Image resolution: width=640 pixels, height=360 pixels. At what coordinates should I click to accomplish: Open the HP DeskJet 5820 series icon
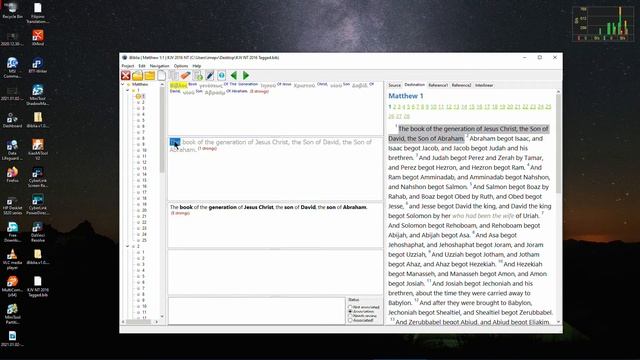(12, 204)
